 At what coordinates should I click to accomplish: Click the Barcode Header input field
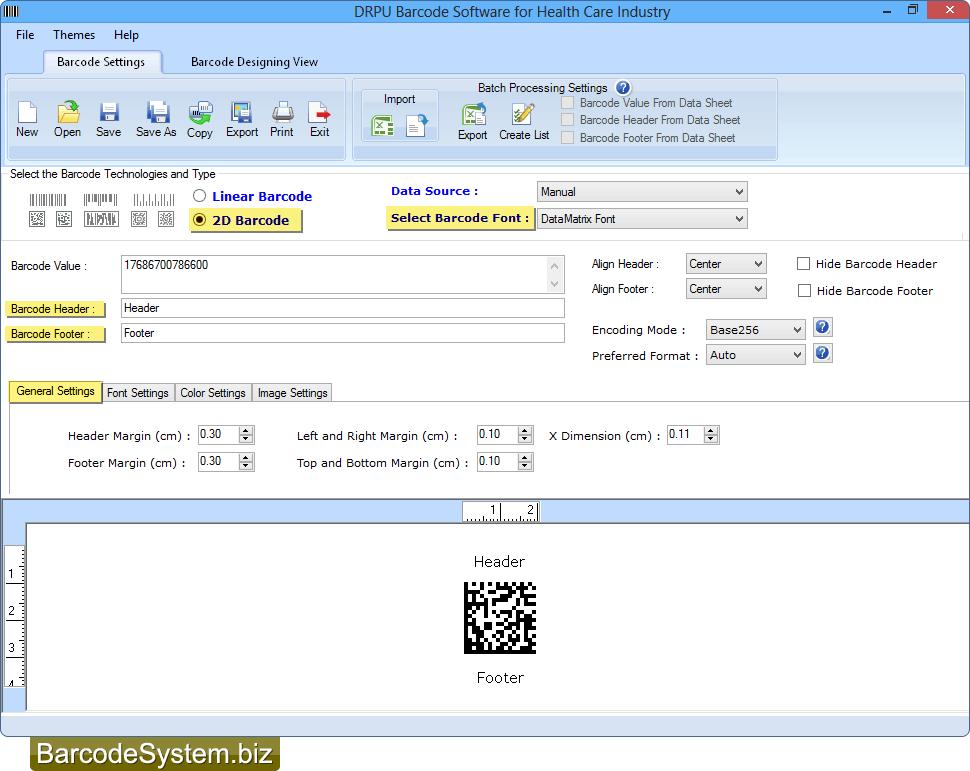pos(343,308)
